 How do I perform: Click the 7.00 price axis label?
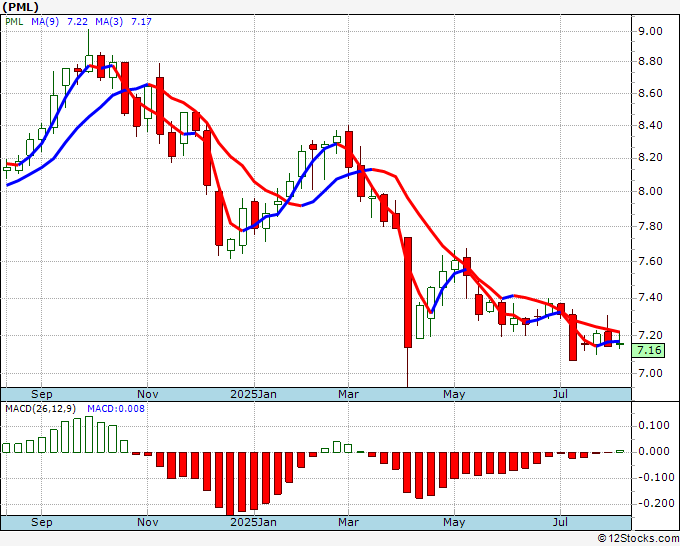[650, 373]
